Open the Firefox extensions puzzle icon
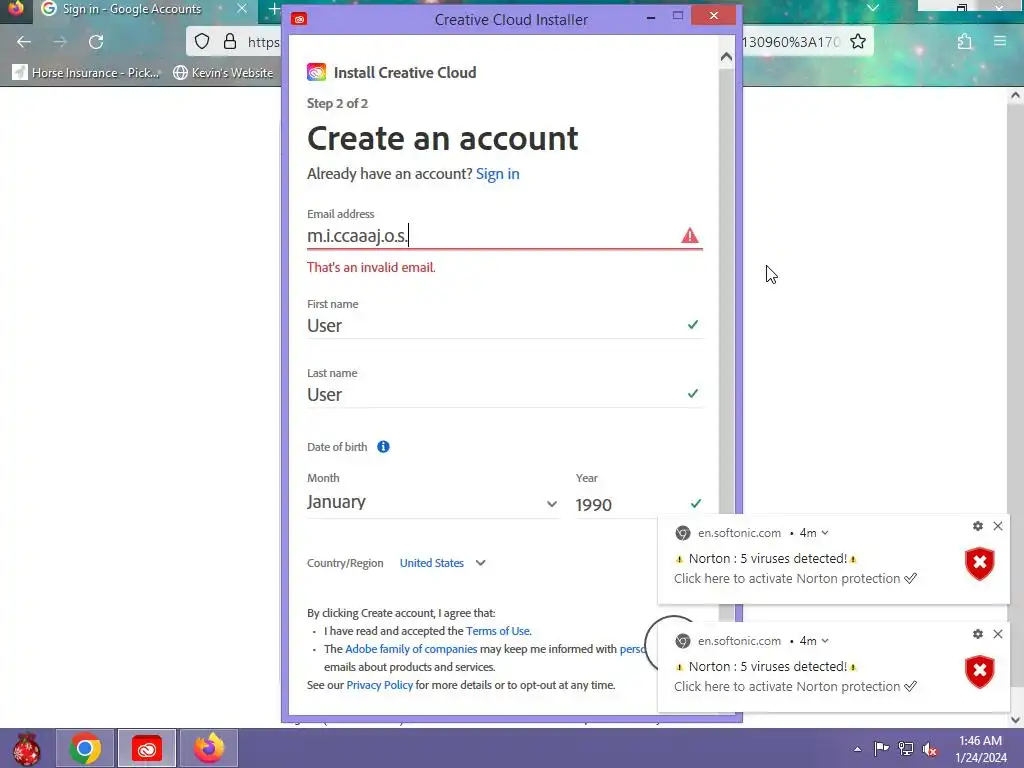The width and height of the screenshot is (1024, 768). (x=965, y=42)
